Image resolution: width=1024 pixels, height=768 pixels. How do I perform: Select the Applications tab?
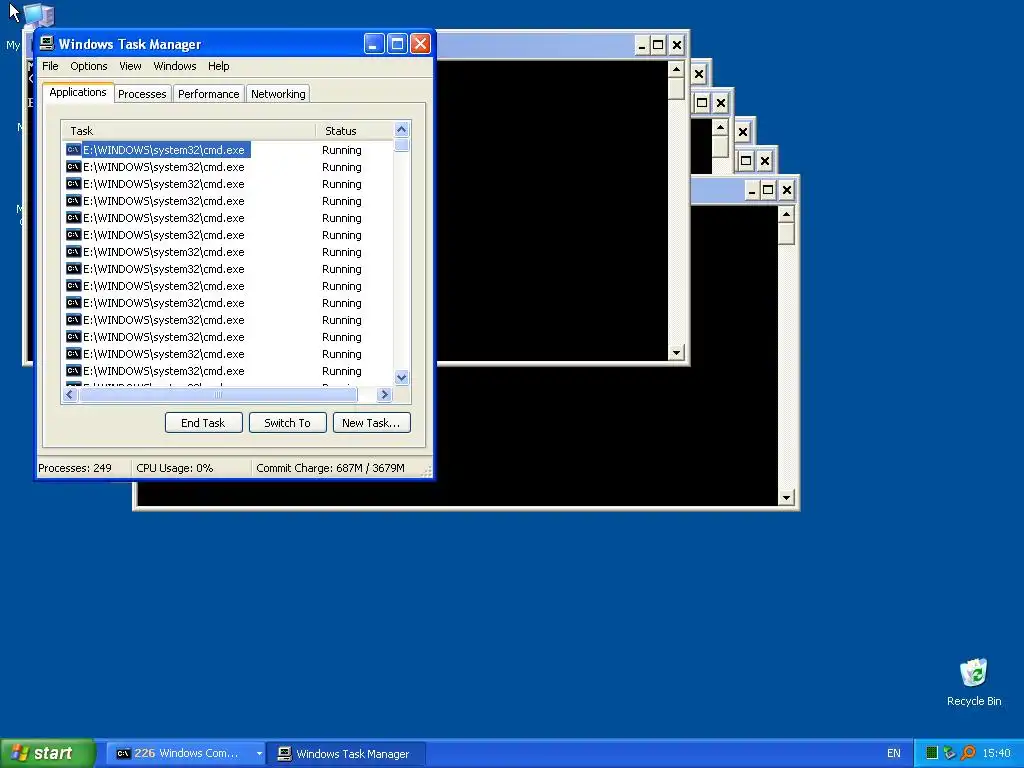(x=78, y=92)
